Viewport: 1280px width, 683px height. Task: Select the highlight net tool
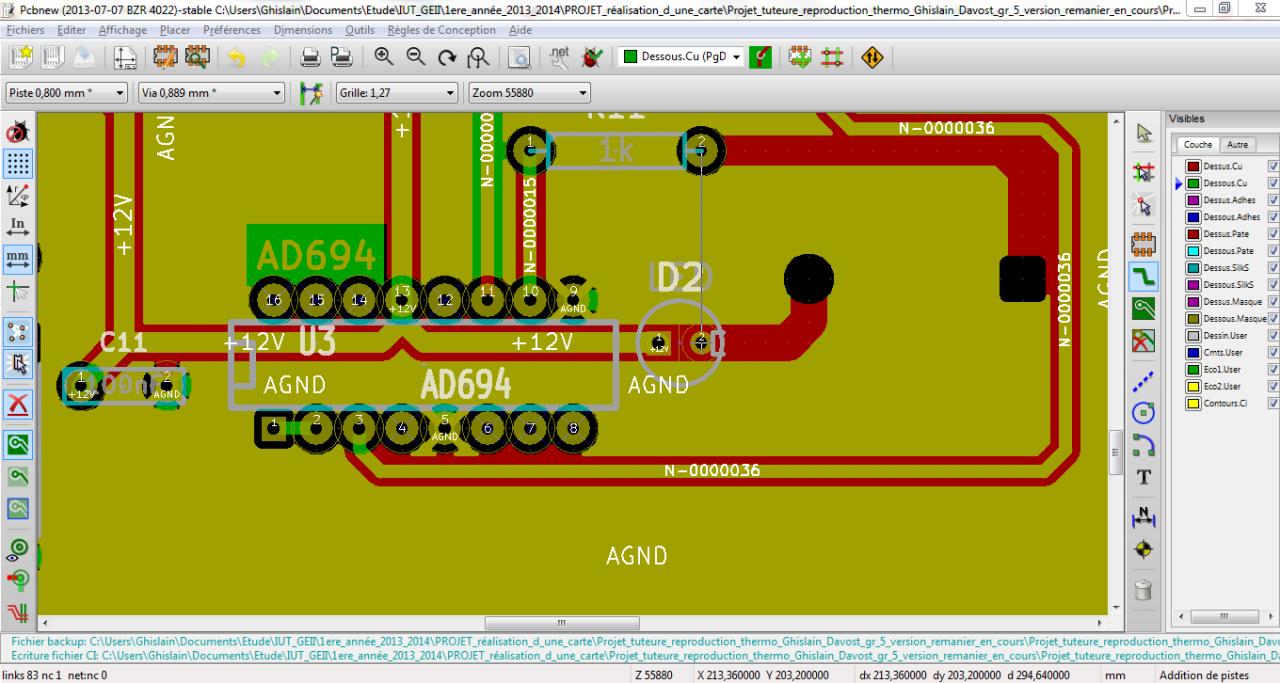[x=1145, y=172]
